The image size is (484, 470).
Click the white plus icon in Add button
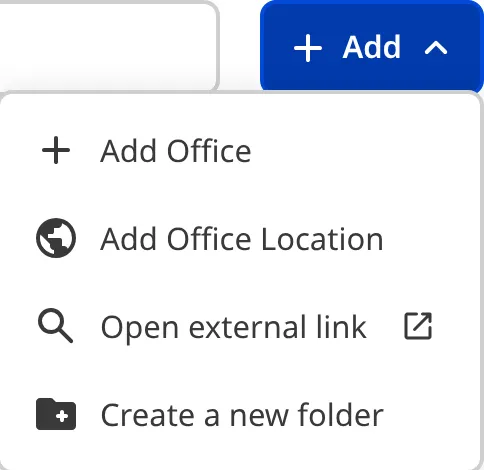[308, 48]
